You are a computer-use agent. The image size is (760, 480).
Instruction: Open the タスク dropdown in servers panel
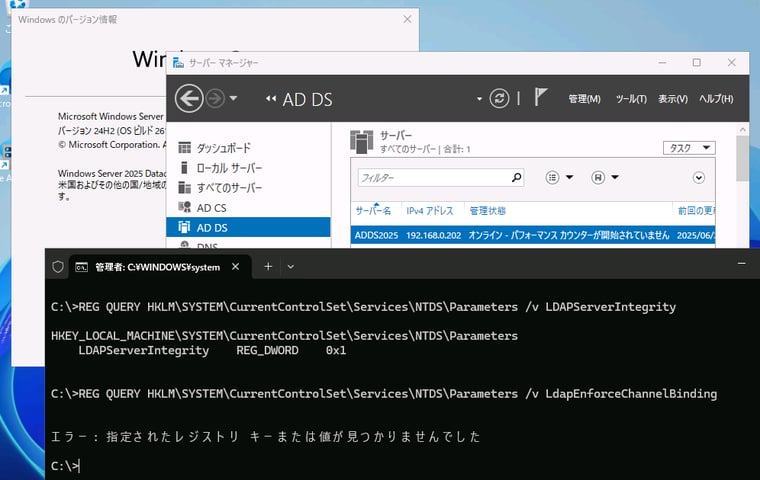(x=689, y=147)
